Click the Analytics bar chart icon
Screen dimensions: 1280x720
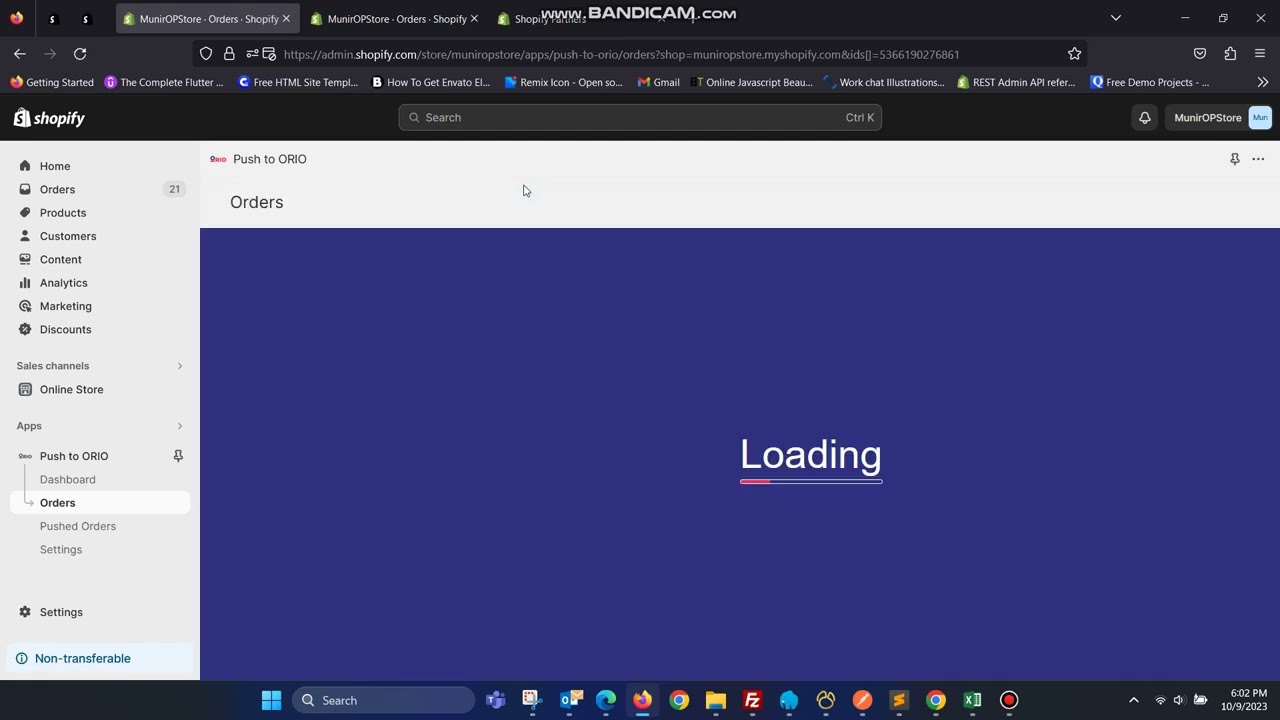25,283
